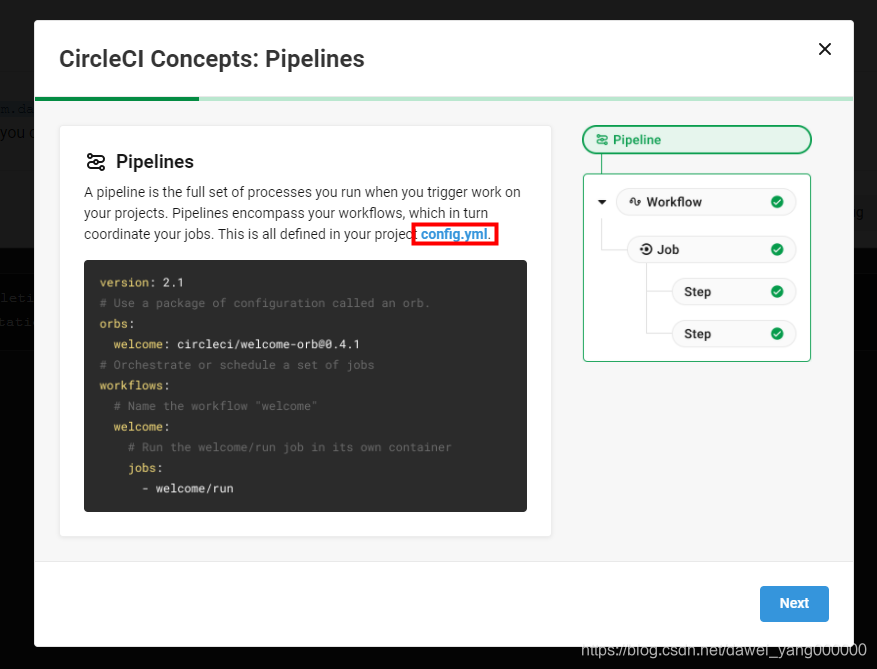Select the second Step node
Image resolution: width=877 pixels, height=669 pixels.
click(x=733, y=334)
